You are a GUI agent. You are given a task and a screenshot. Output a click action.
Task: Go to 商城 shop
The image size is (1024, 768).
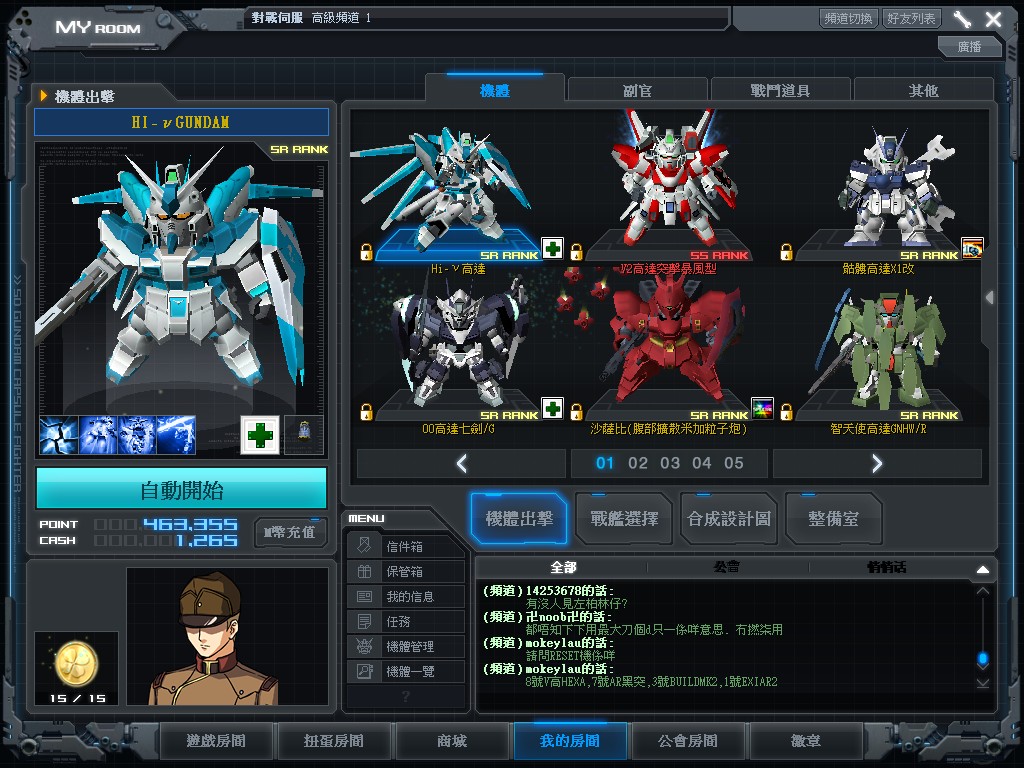[452, 741]
